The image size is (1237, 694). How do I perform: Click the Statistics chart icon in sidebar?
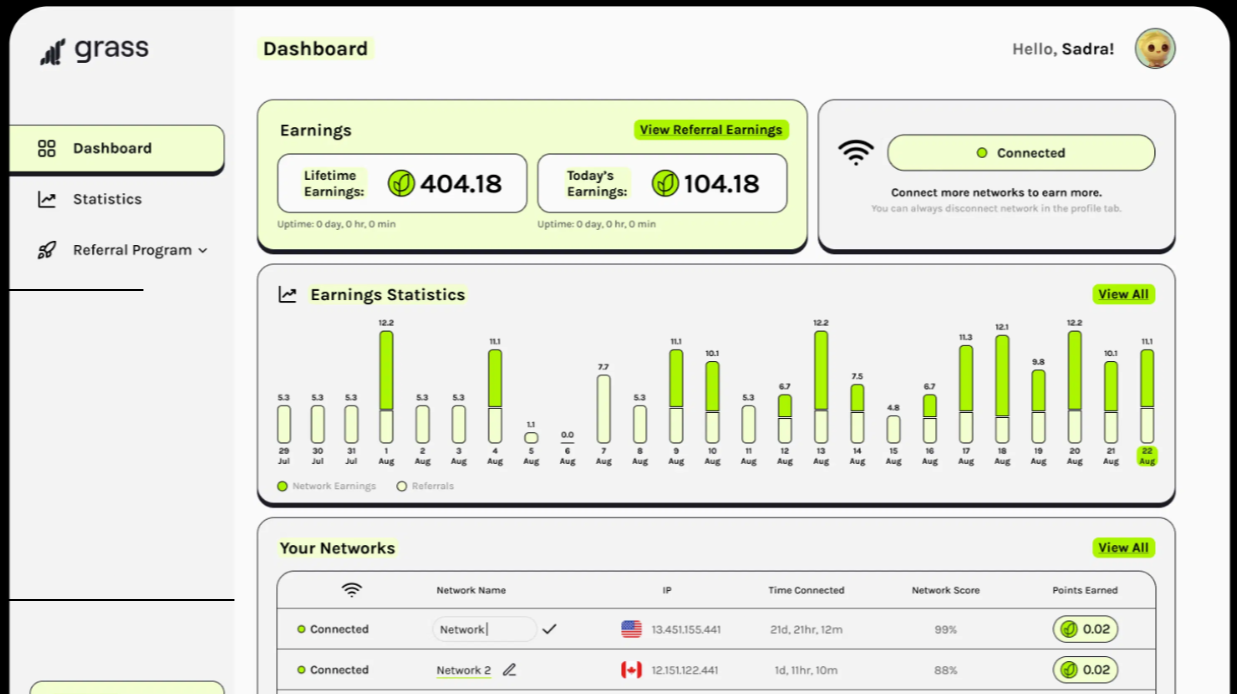[47, 199]
